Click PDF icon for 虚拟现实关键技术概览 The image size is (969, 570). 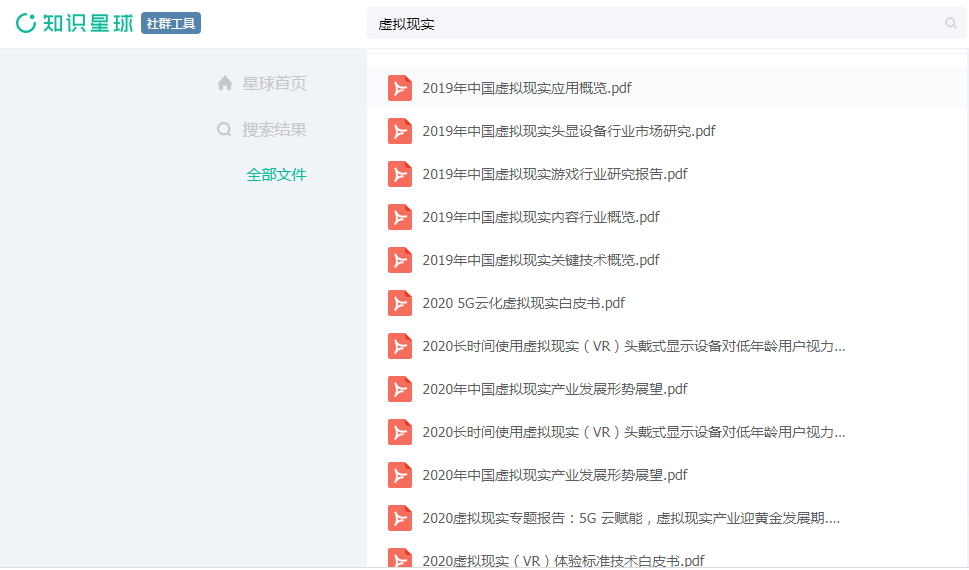click(400, 260)
